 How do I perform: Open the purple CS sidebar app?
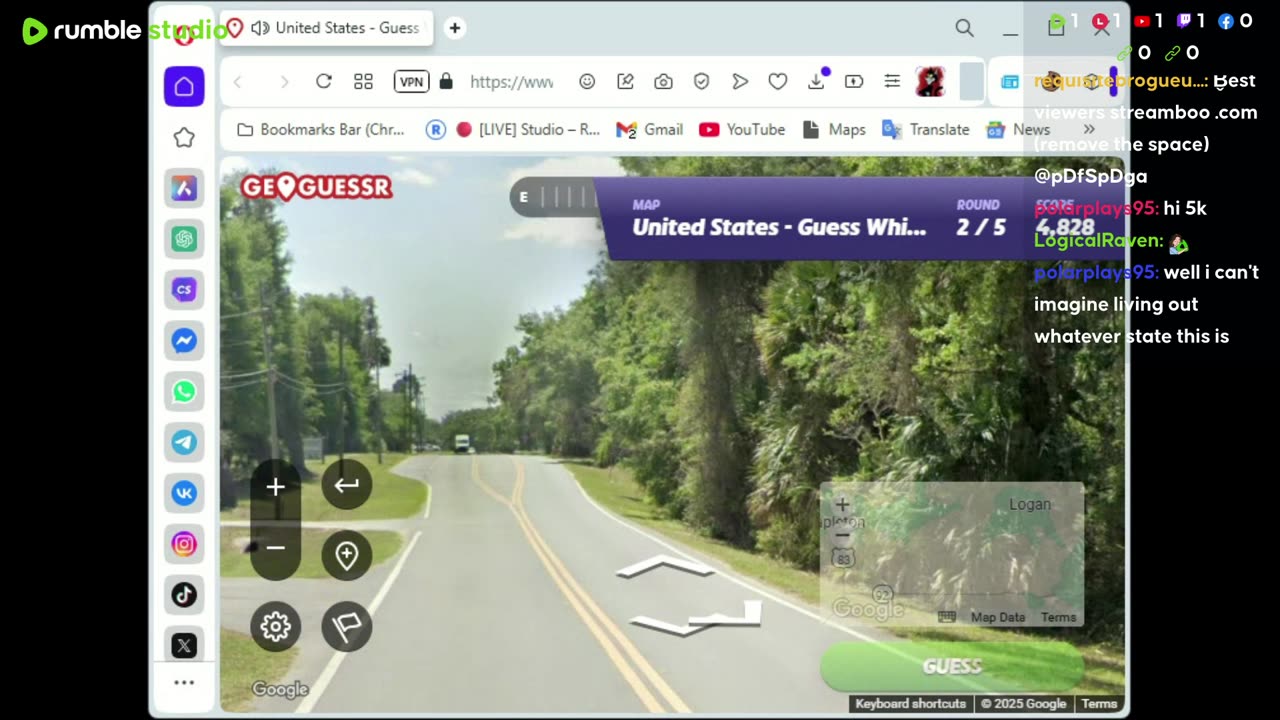point(184,290)
